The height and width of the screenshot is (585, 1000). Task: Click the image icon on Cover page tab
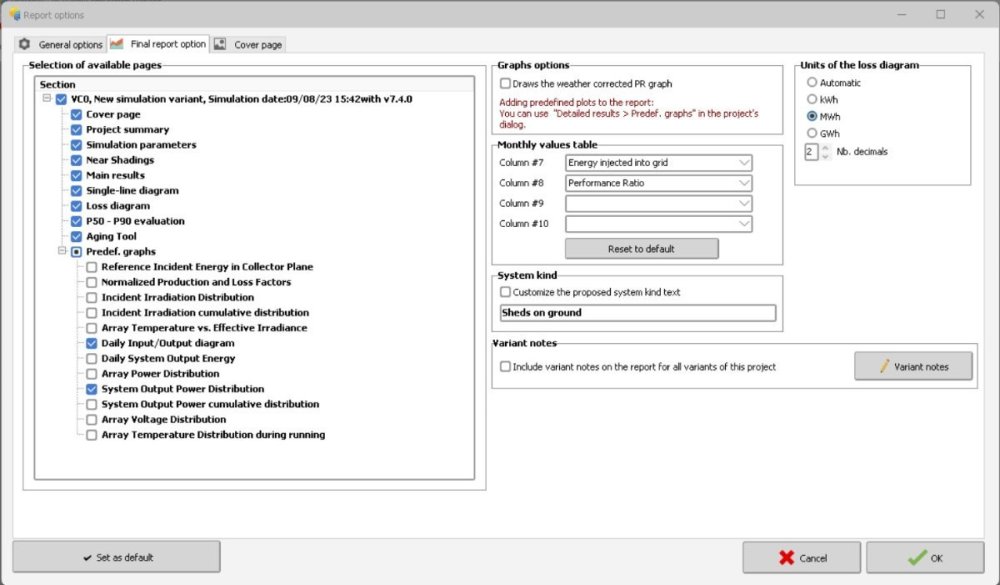[220, 45]
